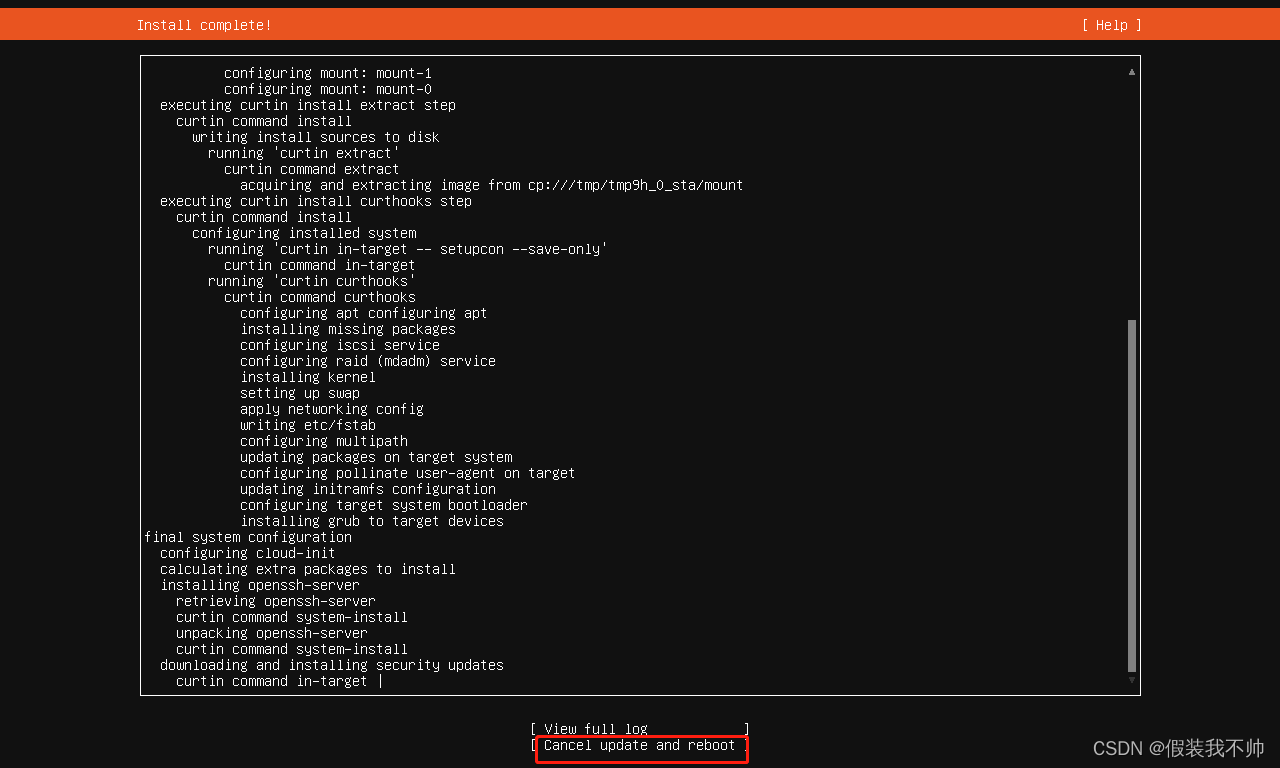This screenshot has height=768, width=1280.
Task: Select the 'installing kernel' log line
Action: click(308, 377)
